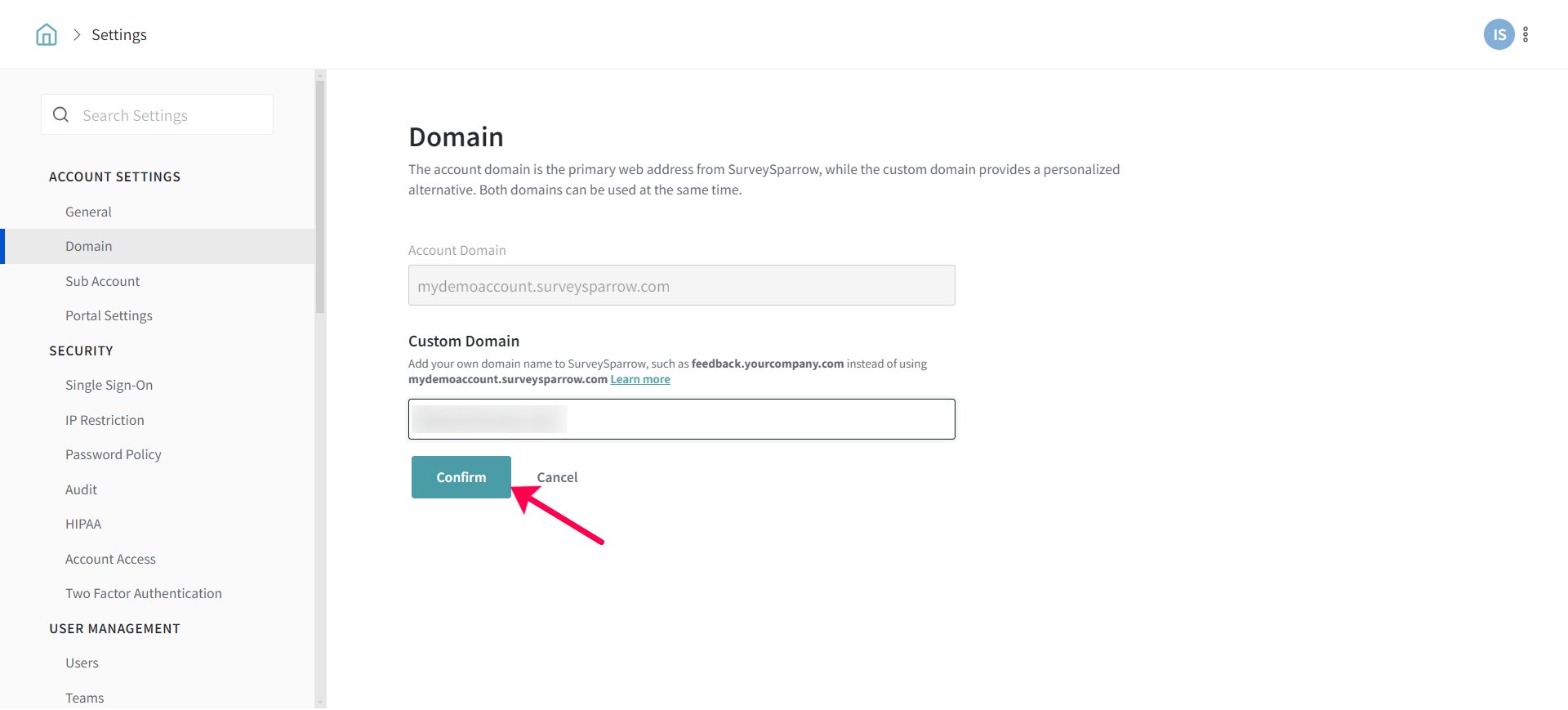Open Two Factor Authentication page
Image resolution: width=1568 pixels, height=710 pixels.
[x=144, y=593]
